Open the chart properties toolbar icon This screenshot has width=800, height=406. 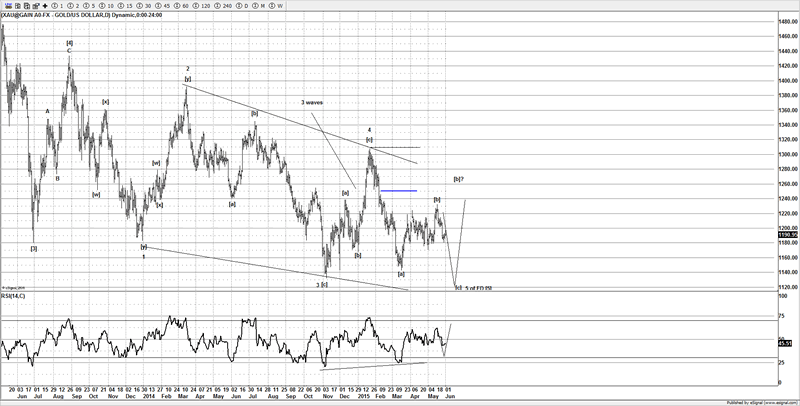pos(36,6)
